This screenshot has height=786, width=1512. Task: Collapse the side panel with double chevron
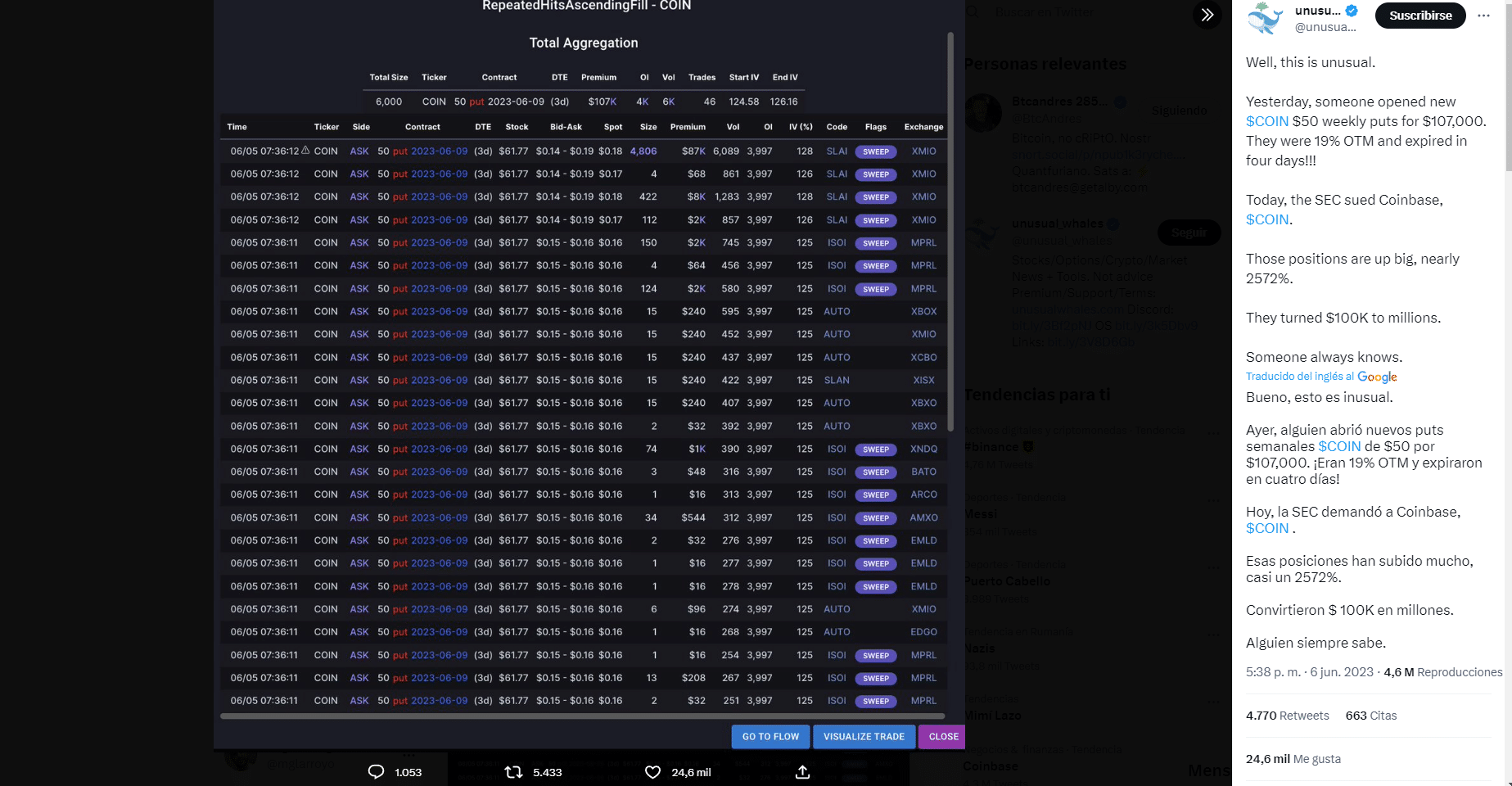[1207, 15]
